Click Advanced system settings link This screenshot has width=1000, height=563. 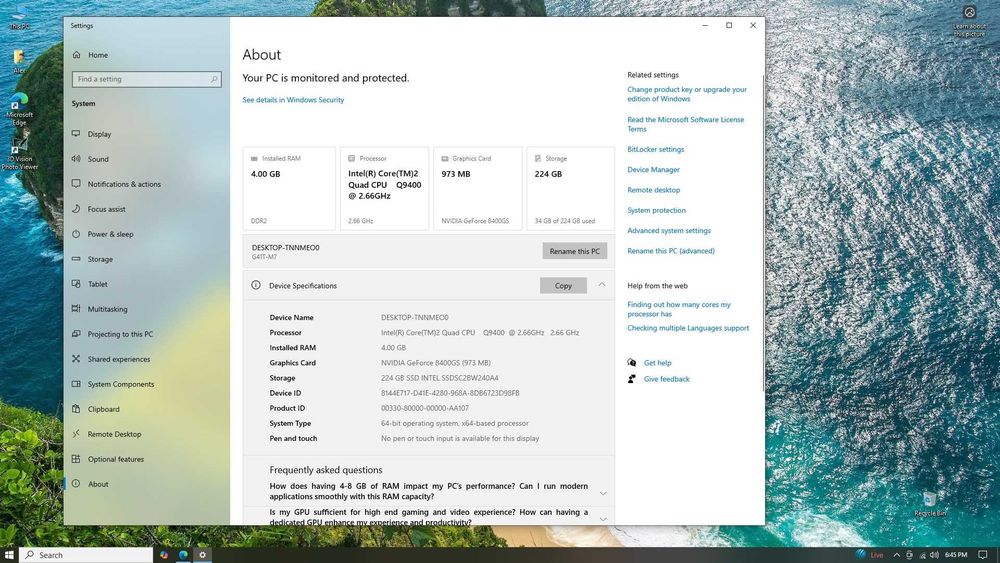pyautogui.click(x=668, y=231)
